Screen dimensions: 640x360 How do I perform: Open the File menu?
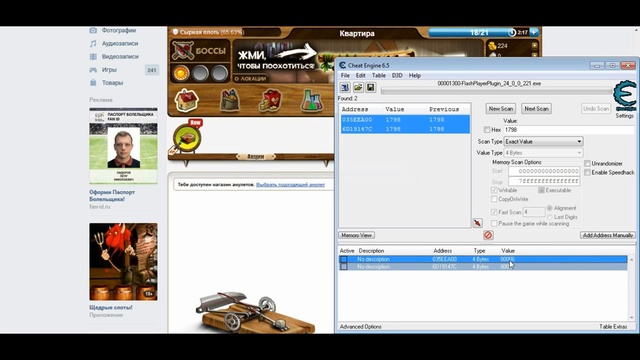tap(345, 76)
